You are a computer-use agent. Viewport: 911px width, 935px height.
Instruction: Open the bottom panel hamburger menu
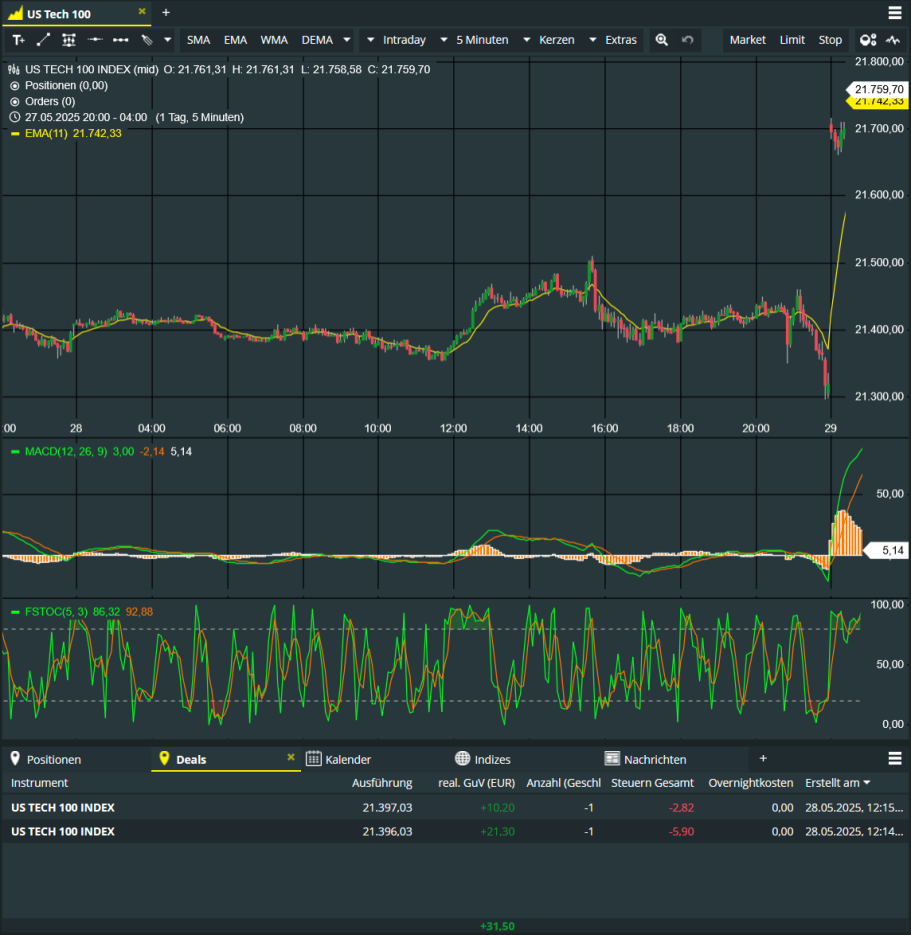[x=894, y=758]
